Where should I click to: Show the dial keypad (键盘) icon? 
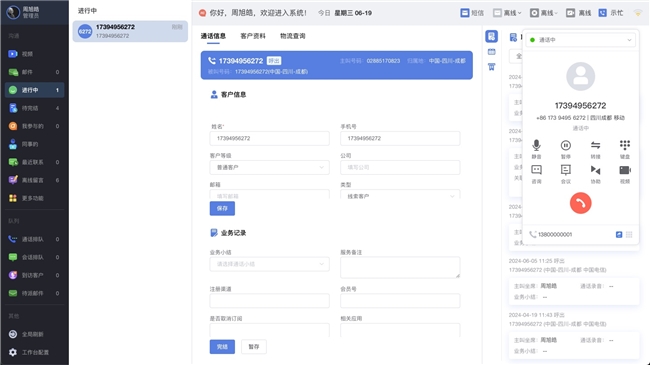pos(625,145)
